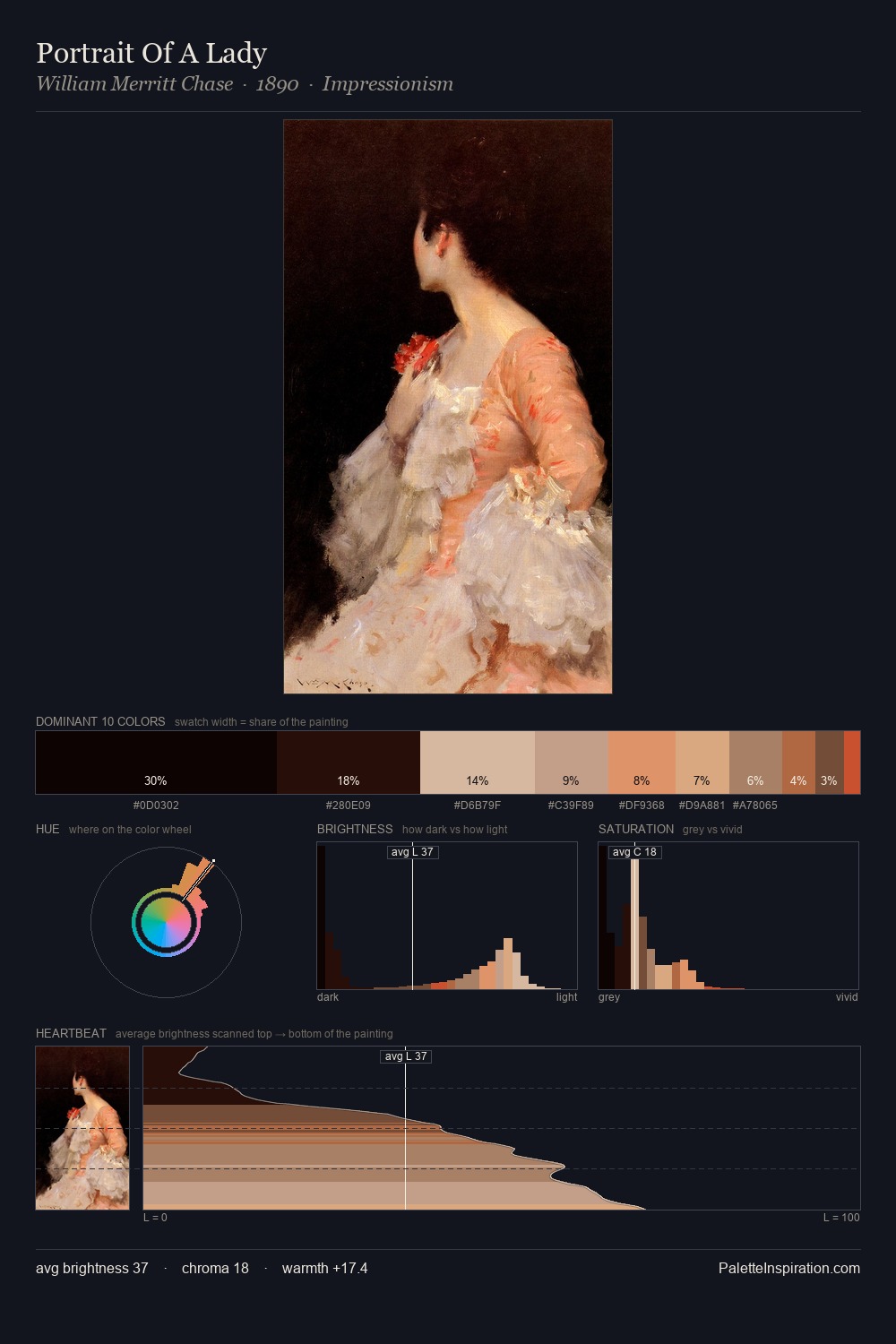Click hex code #A78065
This screenshot has height=1344, width=896.
(x=755, y=806)
